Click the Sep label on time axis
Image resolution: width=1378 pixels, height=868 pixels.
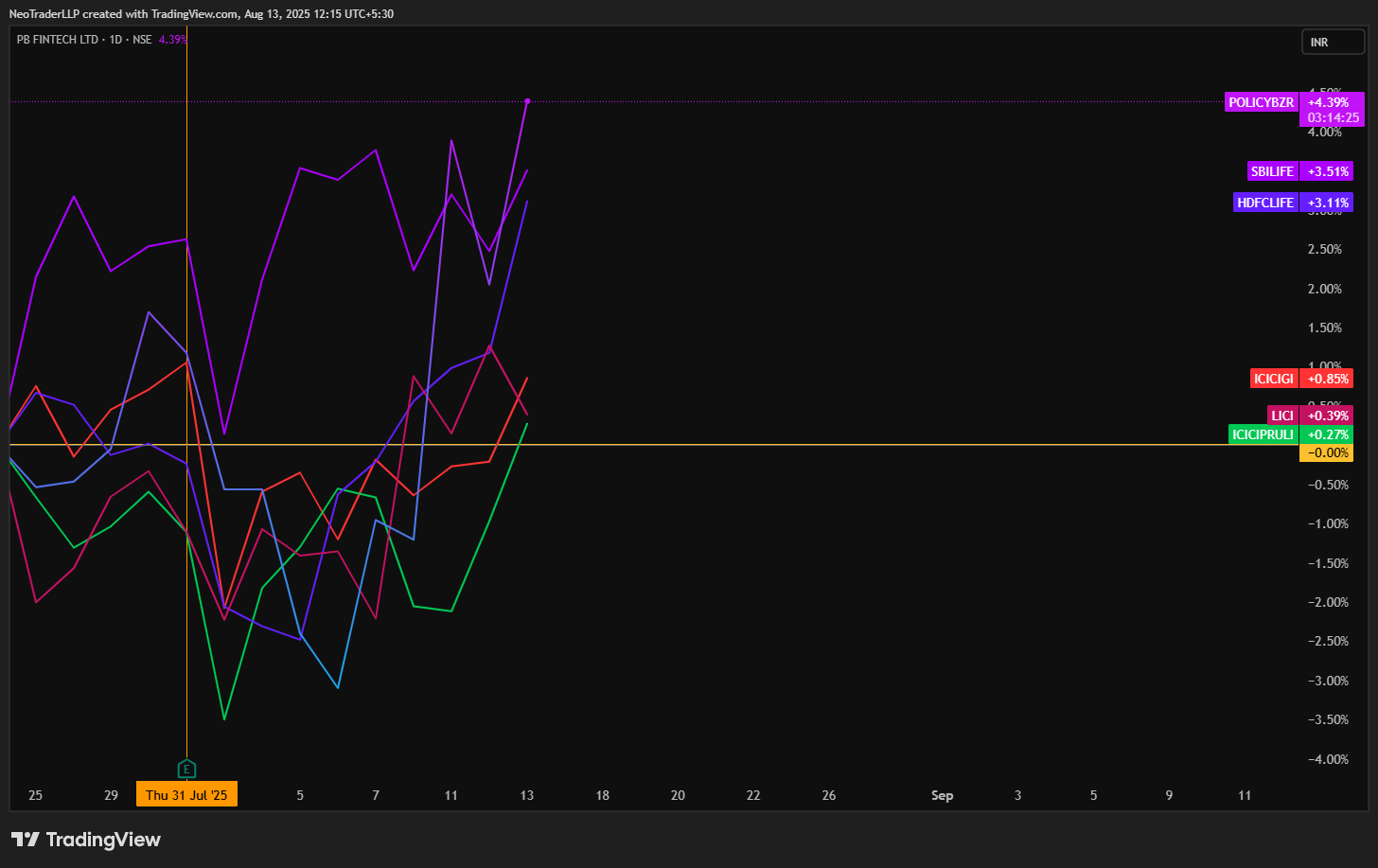tap(942, 795)
